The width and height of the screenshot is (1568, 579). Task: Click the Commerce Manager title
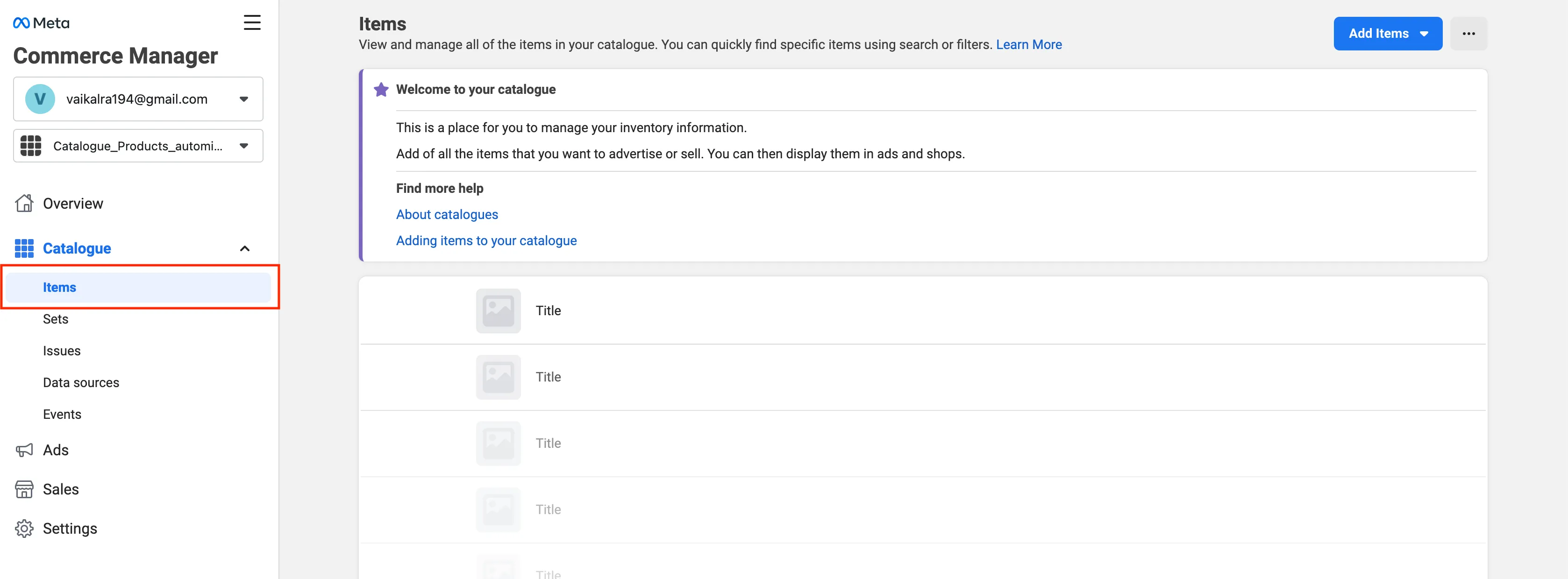click(x=116, y=56)
